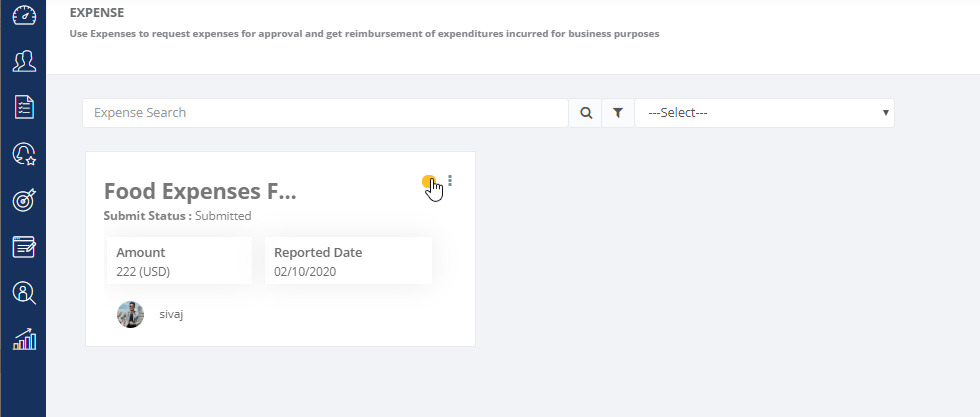
Task: Open the Food Expenses card title
Action: pos(200,191)
